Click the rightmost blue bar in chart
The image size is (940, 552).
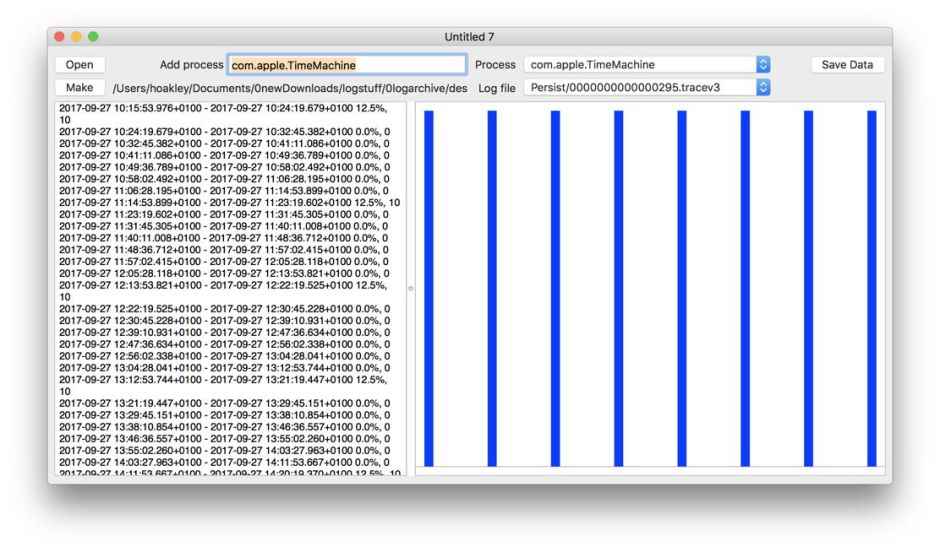[871, 288]
